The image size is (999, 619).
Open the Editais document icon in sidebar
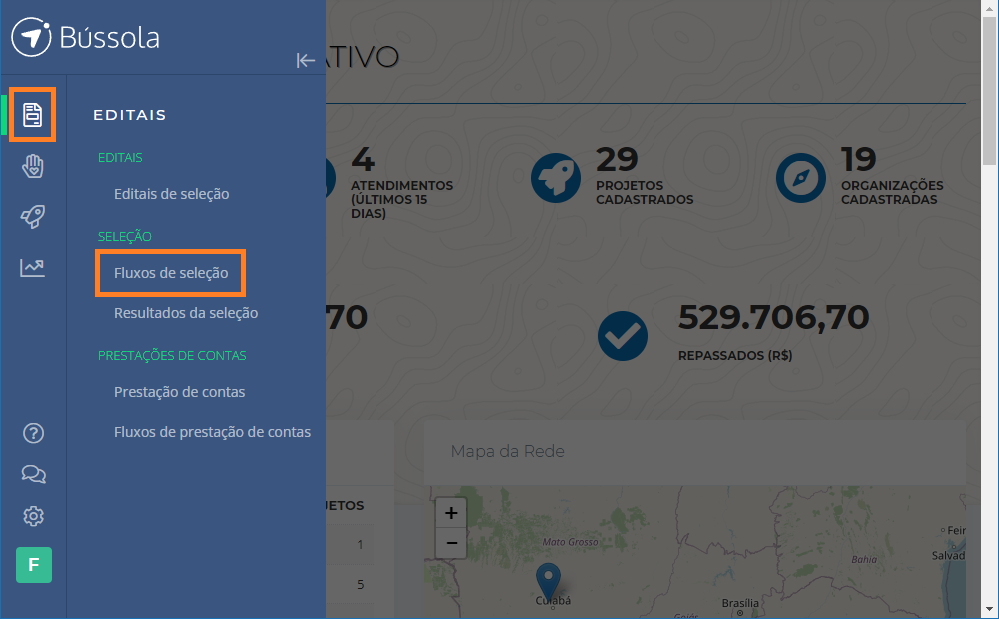tap(32, 115)
